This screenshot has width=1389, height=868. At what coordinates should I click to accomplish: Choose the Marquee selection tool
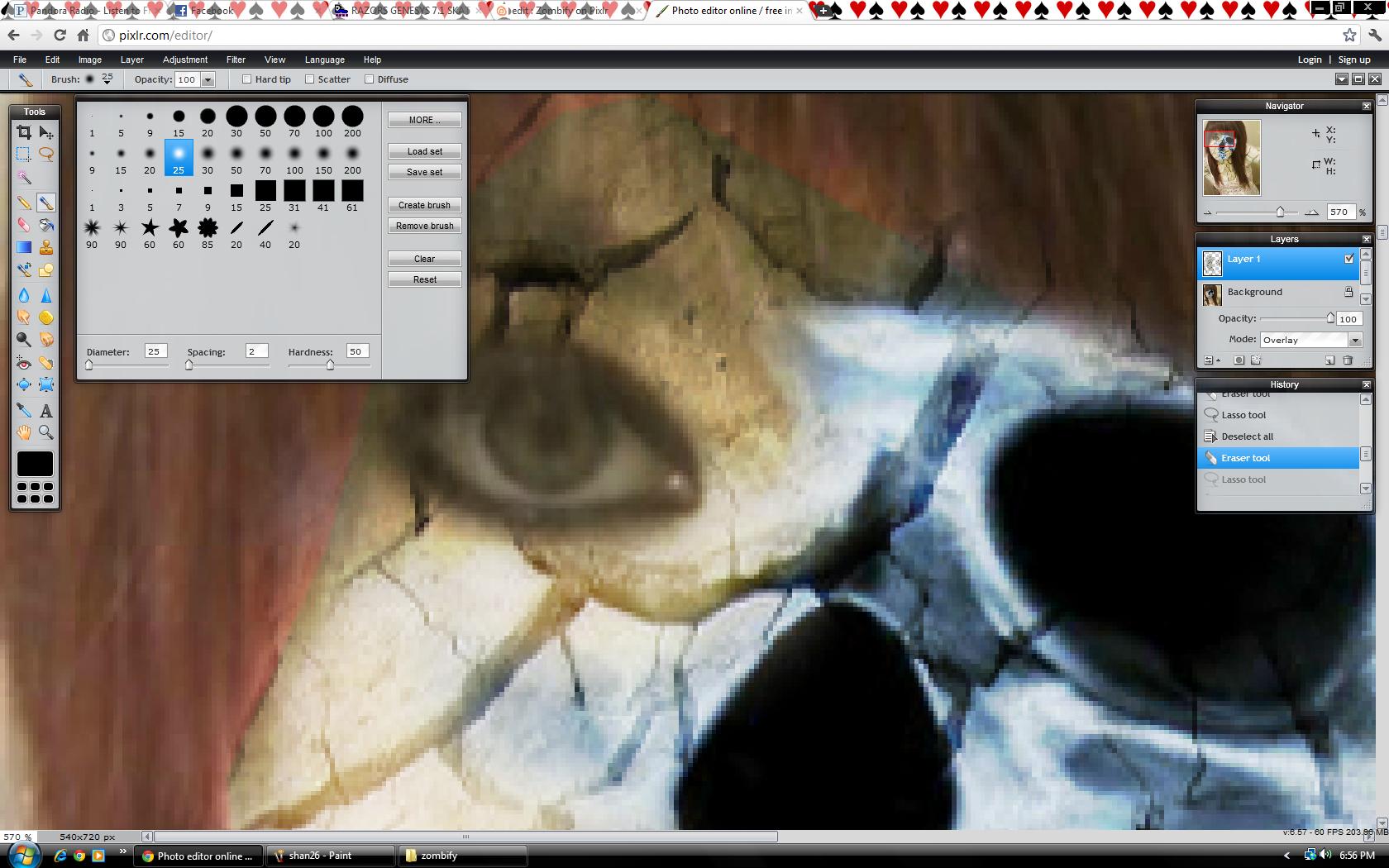24,154
